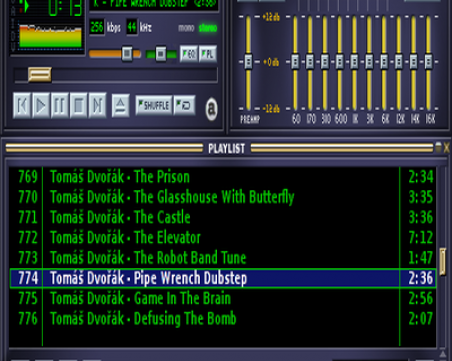Image resolution: width=452 pixels, height=361 pixels.
Task: Click the playlist scrollbar handle
Action: (443, 261)
